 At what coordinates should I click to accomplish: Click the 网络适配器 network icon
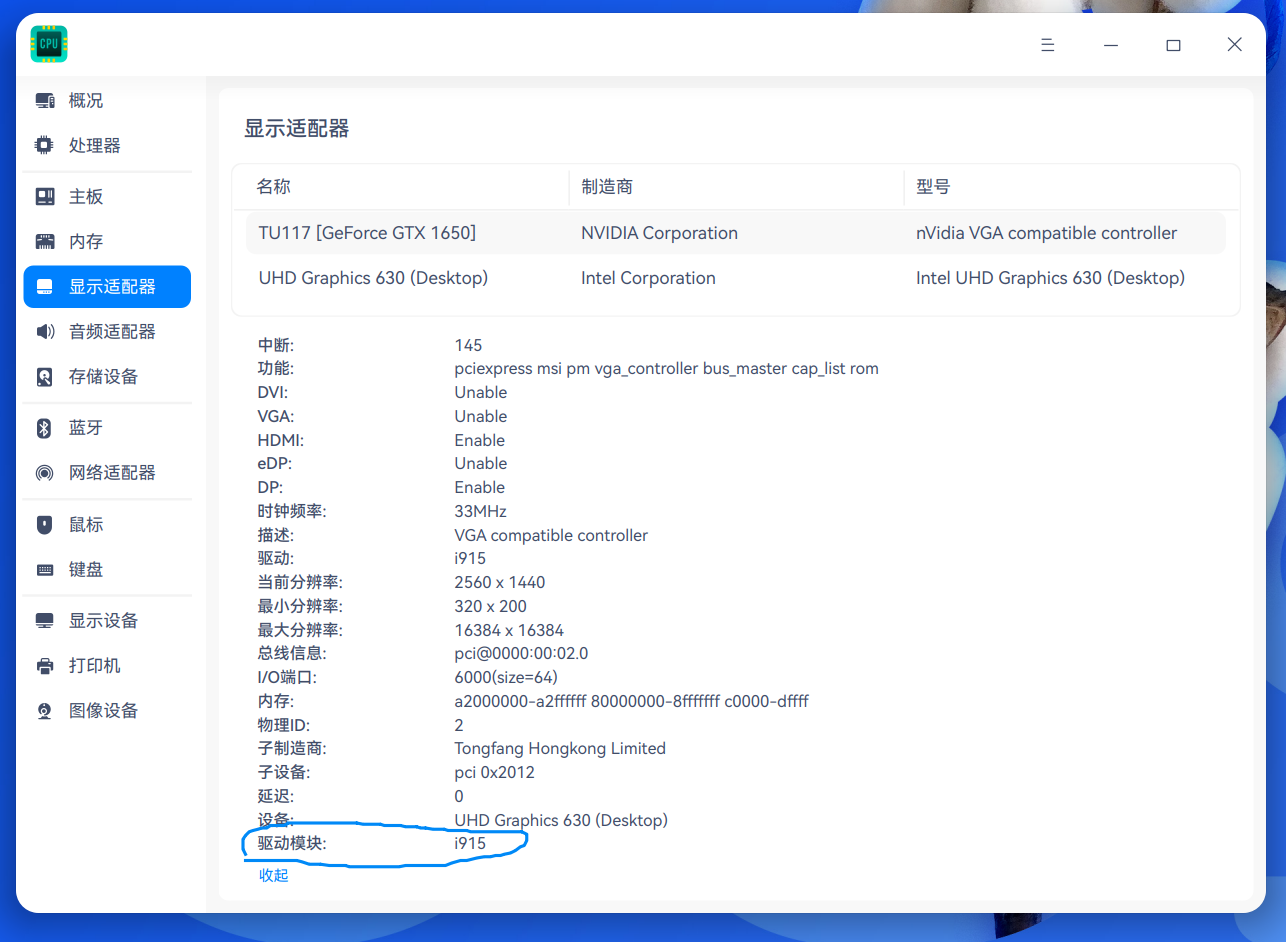pyautogui.click(x=44, y=473)
